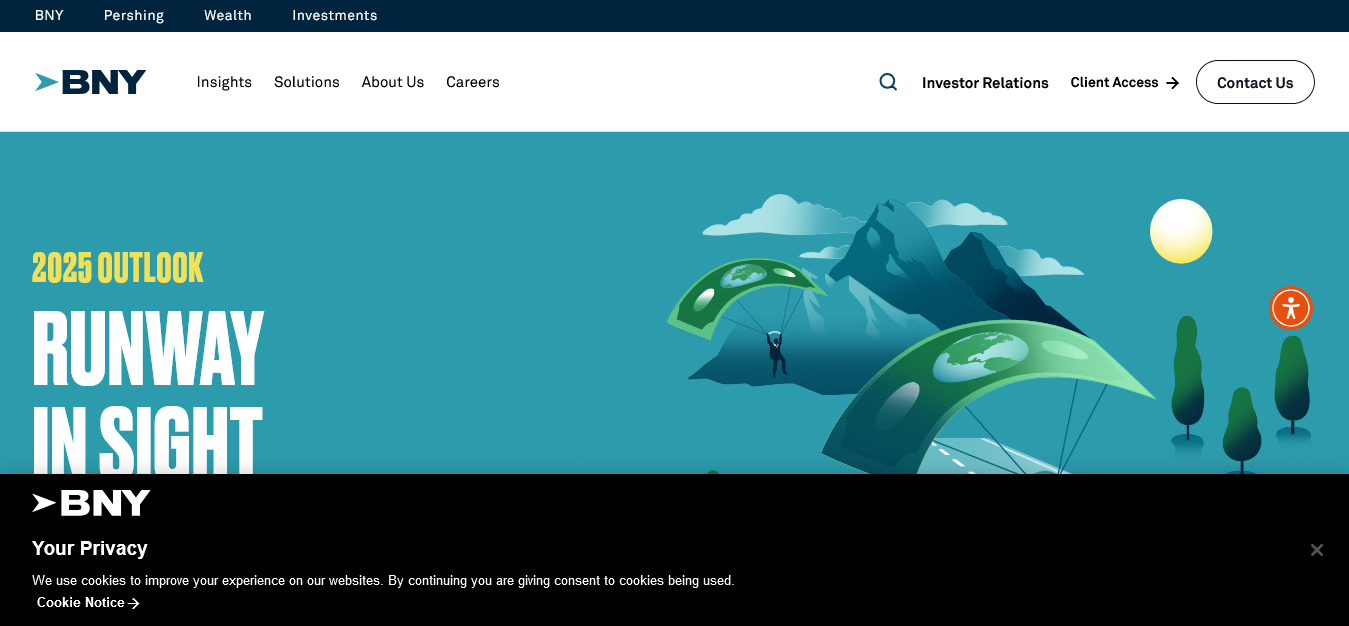The image size is (1349, 626).
Task: Click the BNY logo in the header
Action: [x=91, y=82]
